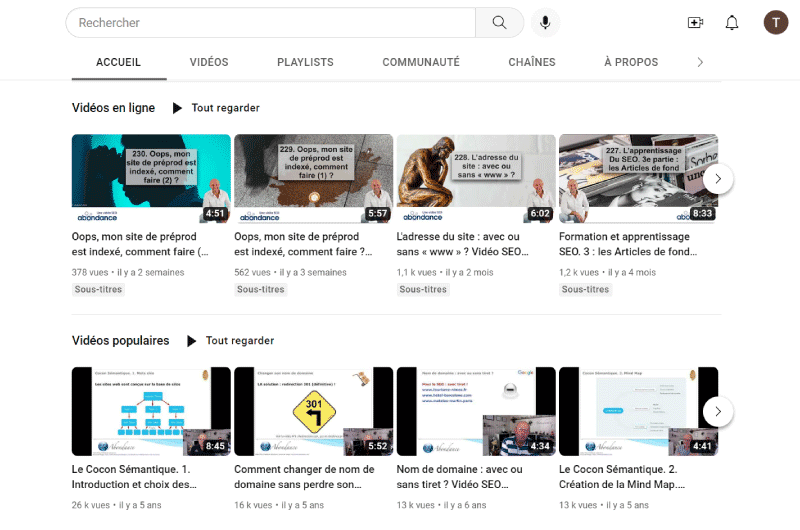Viewport: 800px width, 530px height.
Task: Open title Formation et apprentissage SEO. 3
Action: (628, 244)
